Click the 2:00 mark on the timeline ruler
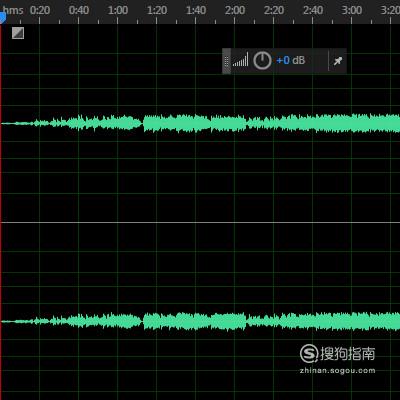This screenshot has height=400, width=400. click(235, 10)
